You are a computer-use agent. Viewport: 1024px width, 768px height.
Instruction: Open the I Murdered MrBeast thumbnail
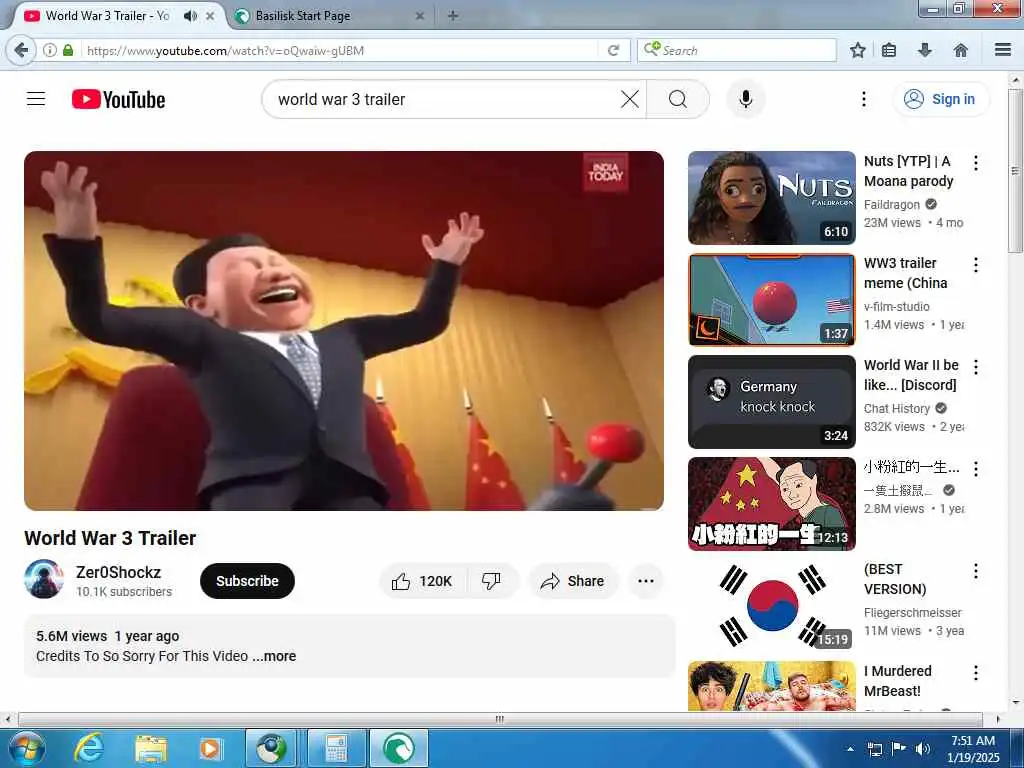(772, 686)
